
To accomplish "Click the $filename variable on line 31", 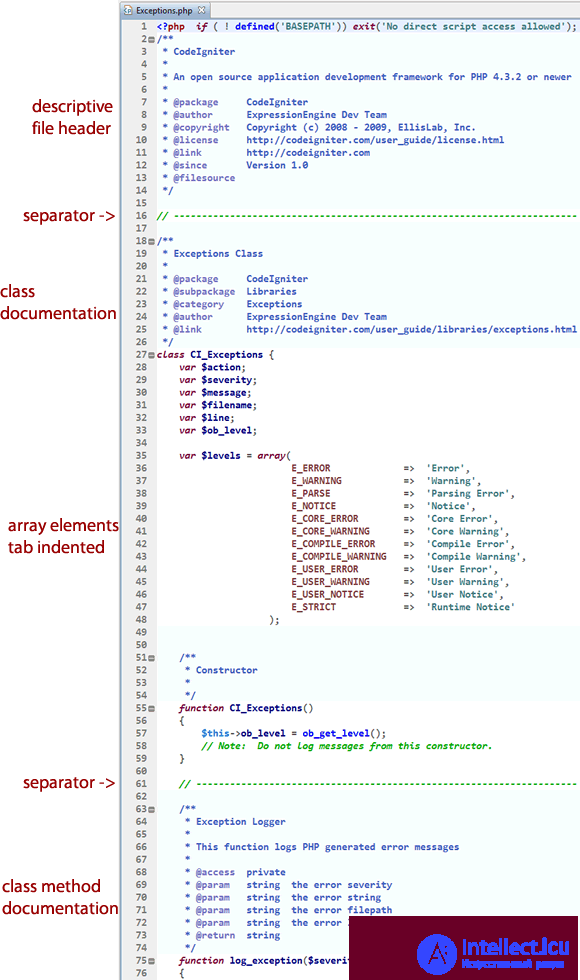I will click(x=229, y=406).
